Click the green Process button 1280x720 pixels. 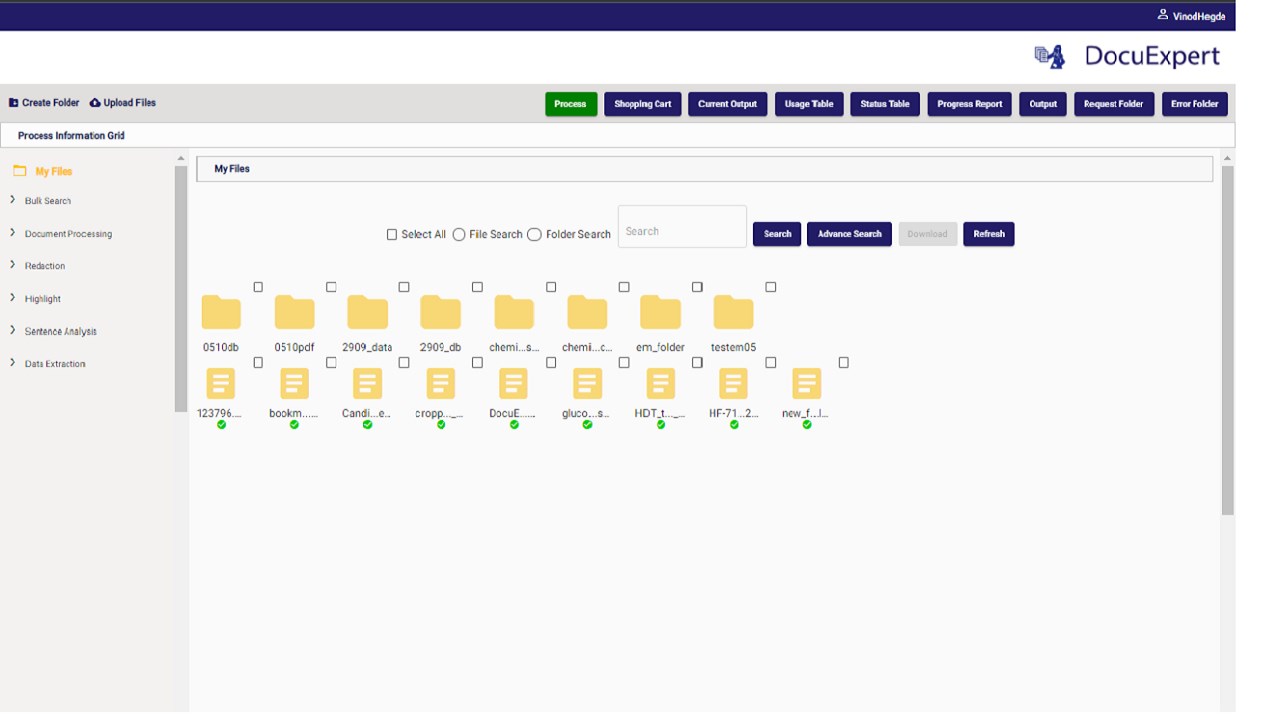tap(571, 104)
